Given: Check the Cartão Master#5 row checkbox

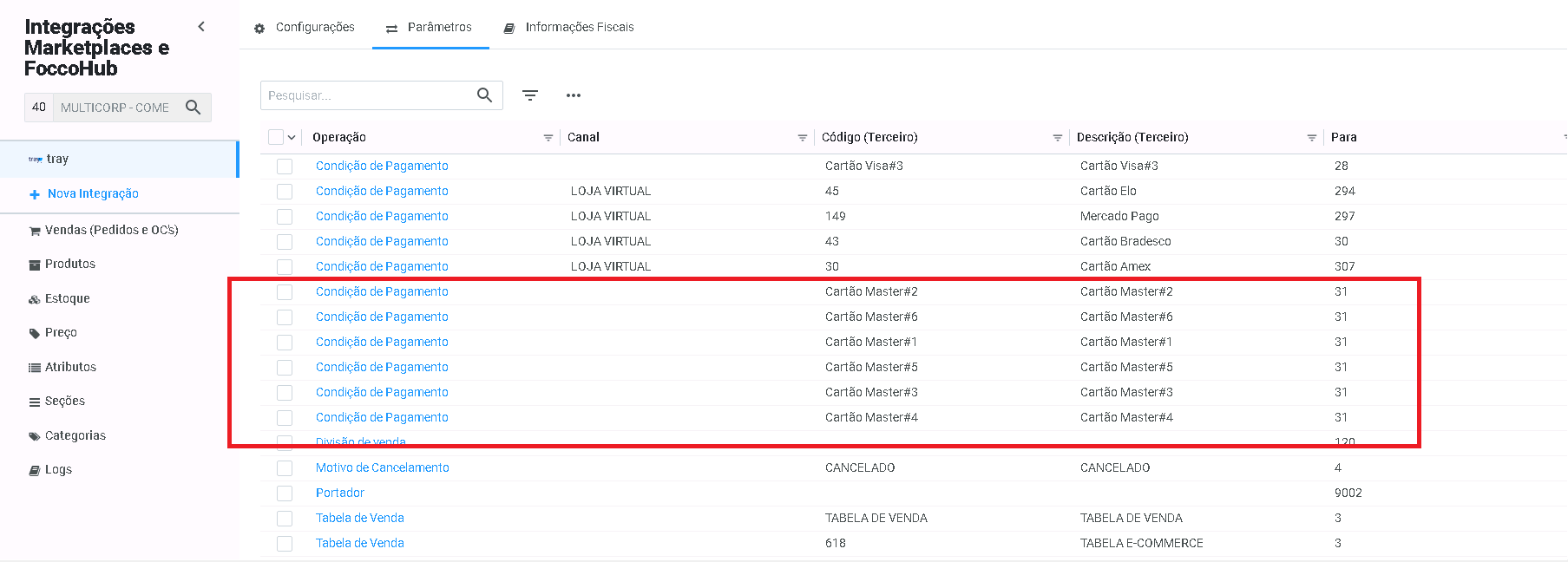Looking at the screenshot, I should 285,368.
